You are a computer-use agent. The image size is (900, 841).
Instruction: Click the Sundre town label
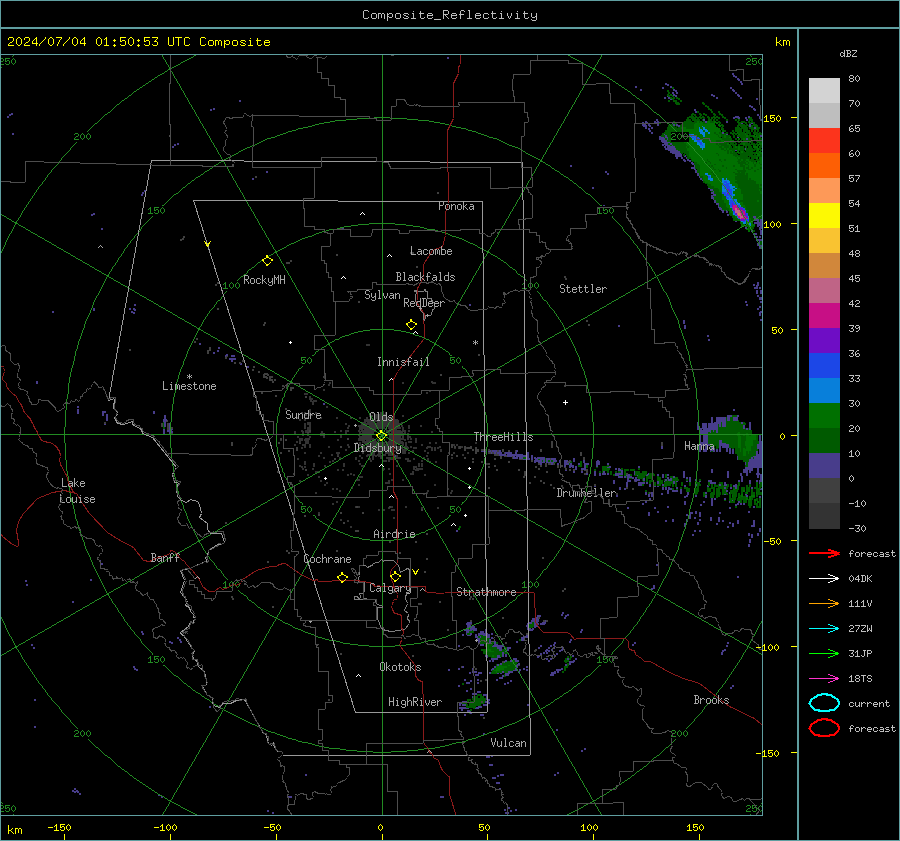(304, 415)
